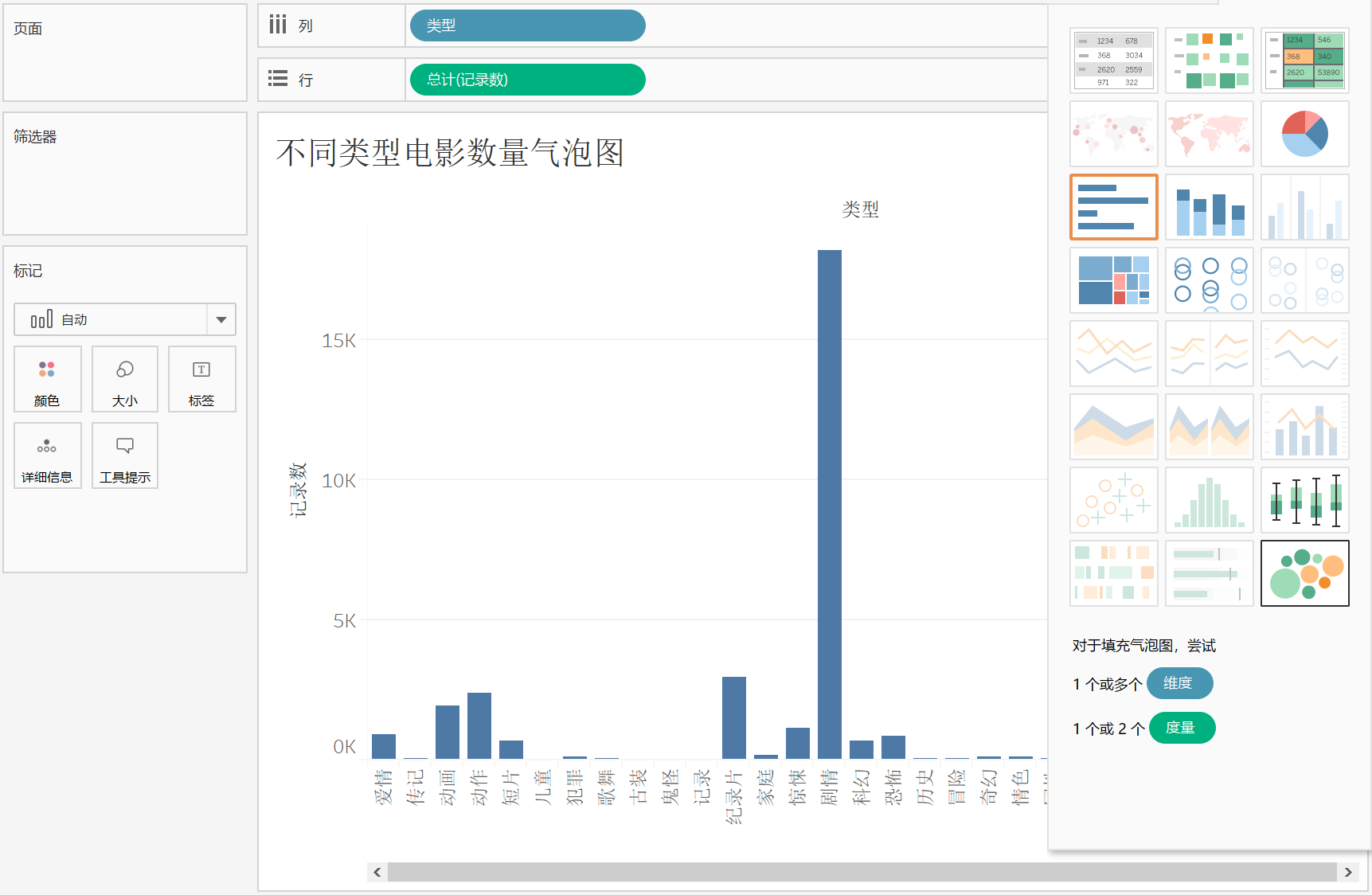Screen dimensions: 1372x895
Task: Click the 15K axis tick label
Action: (x=338, y=341)
